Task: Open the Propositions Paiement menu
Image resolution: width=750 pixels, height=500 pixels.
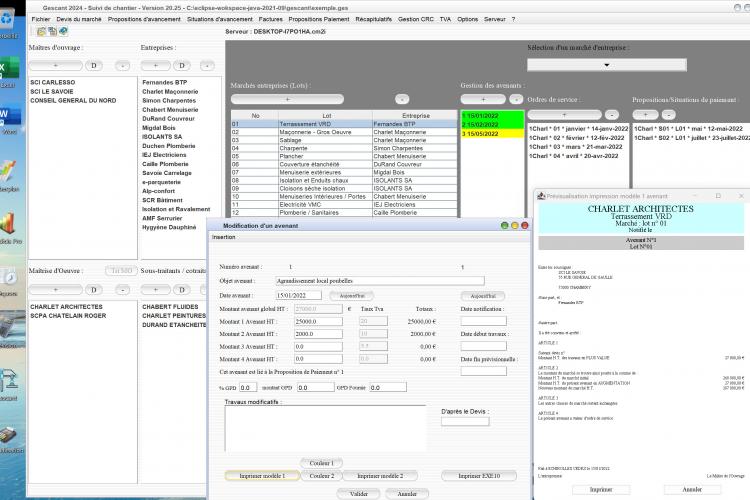Action: tap(319, 19)
